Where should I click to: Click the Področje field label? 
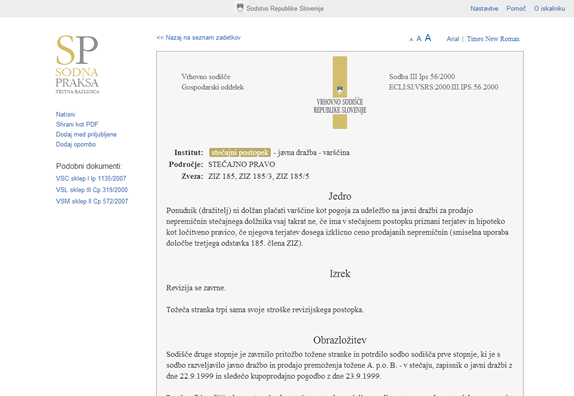[x=186, y=164]
